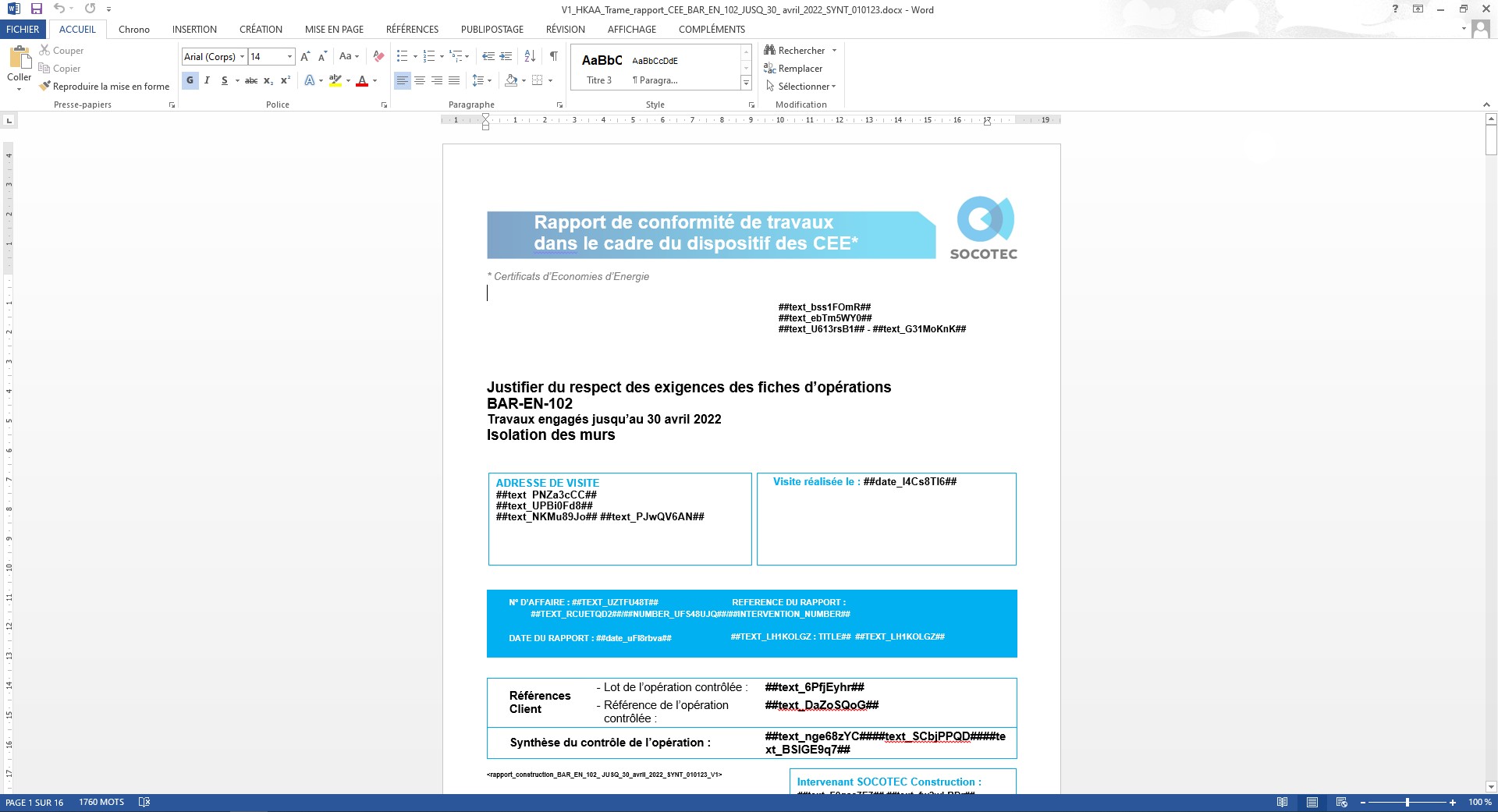Screen dimensions: 1498x812
Task: Center-align the paragraph text
Action: (420, 80)
